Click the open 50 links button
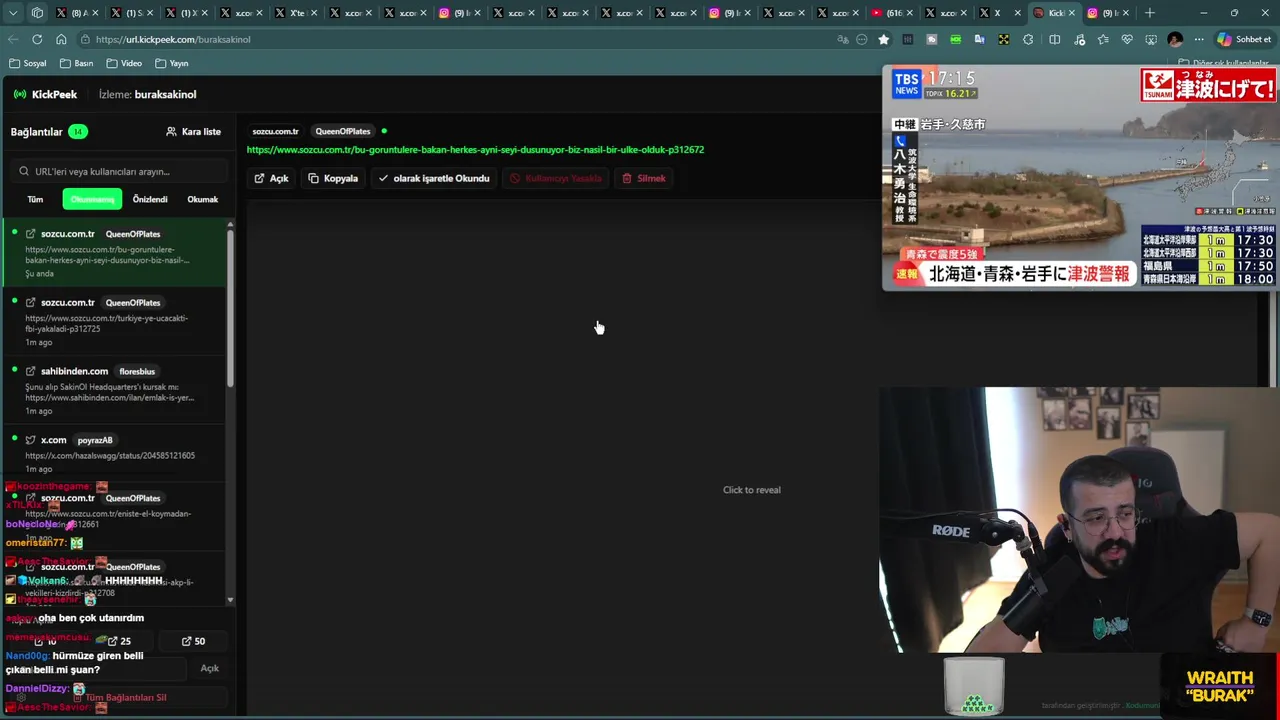This screenshot has width=1280, height=720. (193, 641)
